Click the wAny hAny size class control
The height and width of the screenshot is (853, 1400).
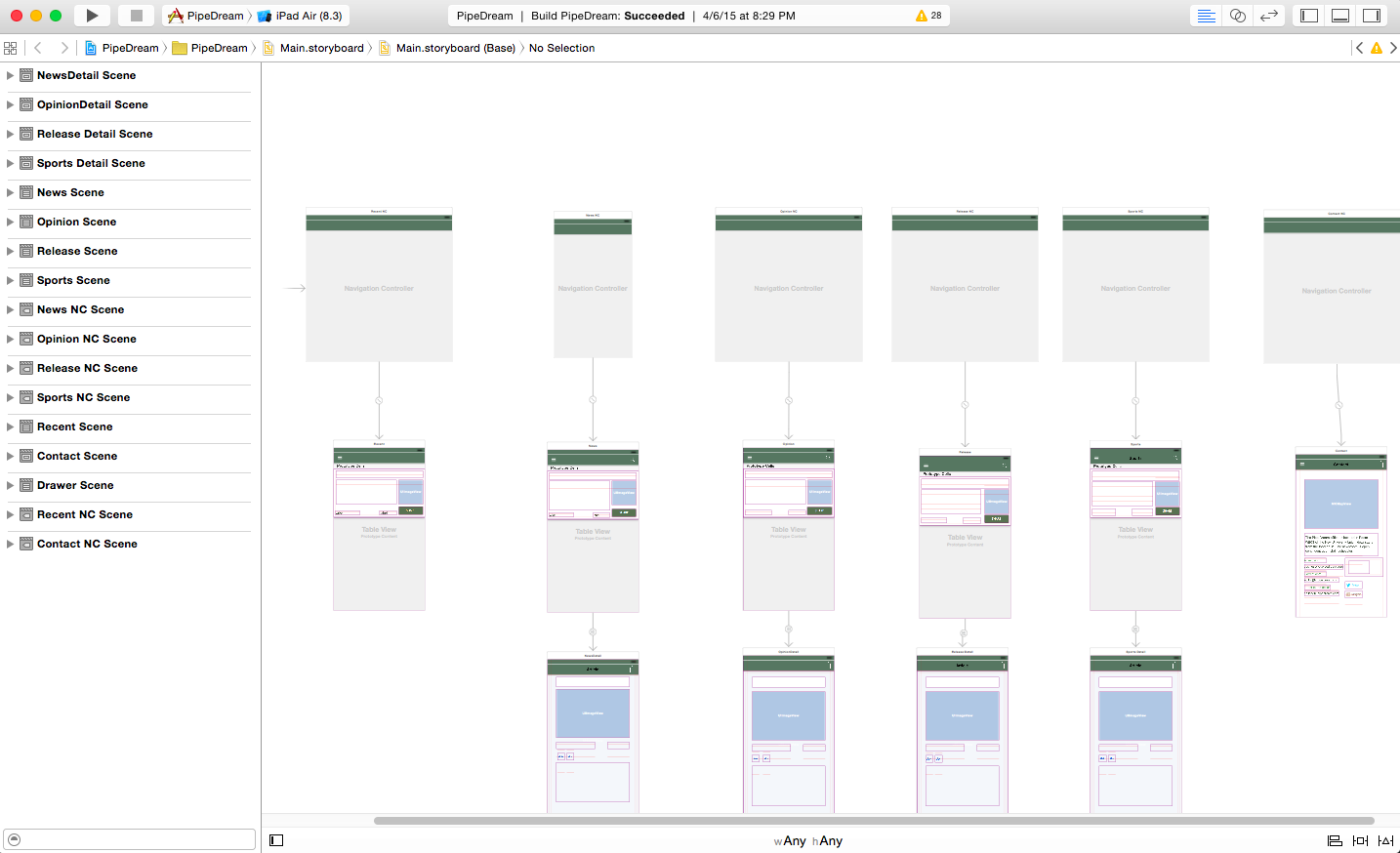tap(807, 840)
